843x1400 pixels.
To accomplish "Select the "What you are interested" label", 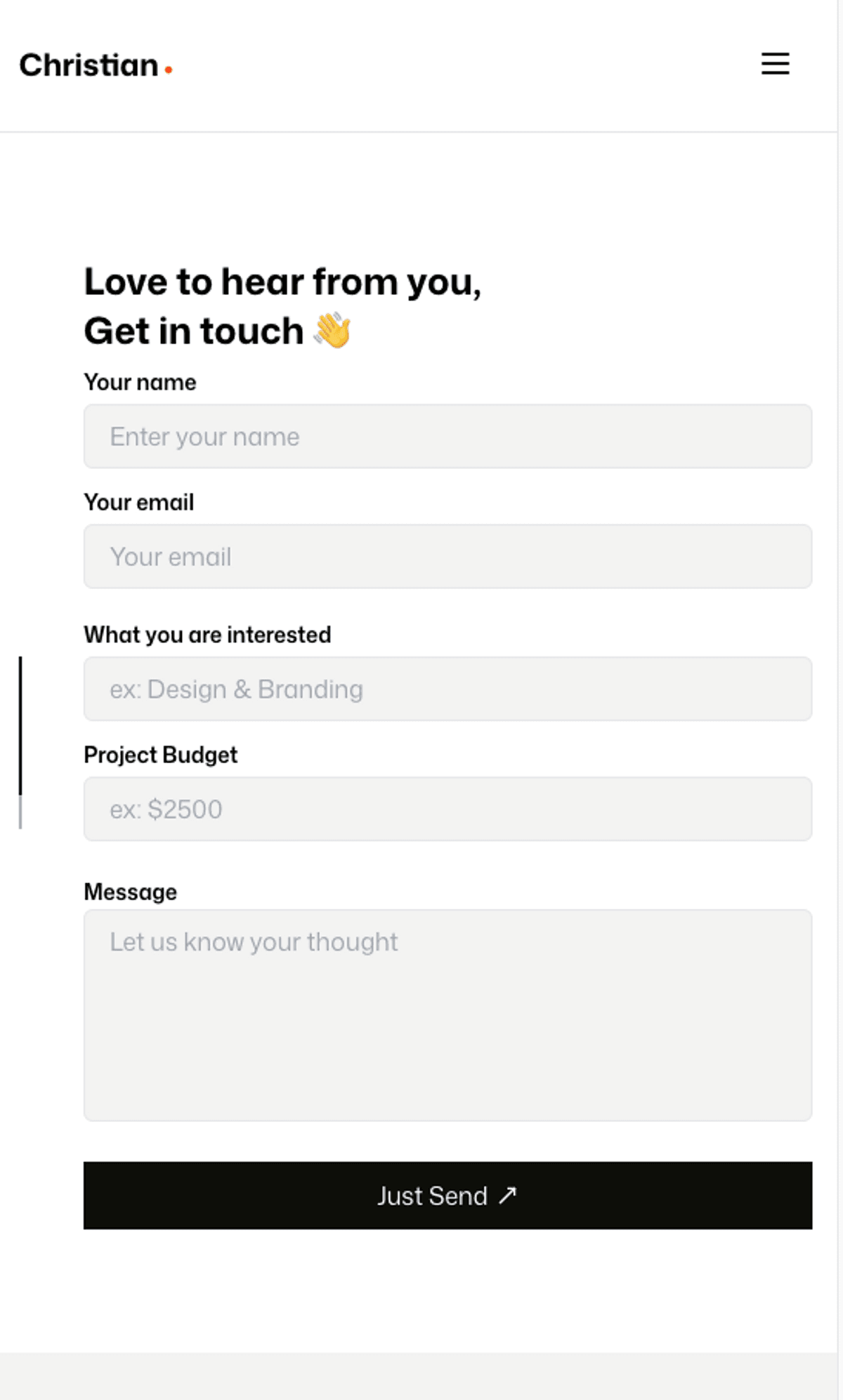I will click(x=207, y=635).
